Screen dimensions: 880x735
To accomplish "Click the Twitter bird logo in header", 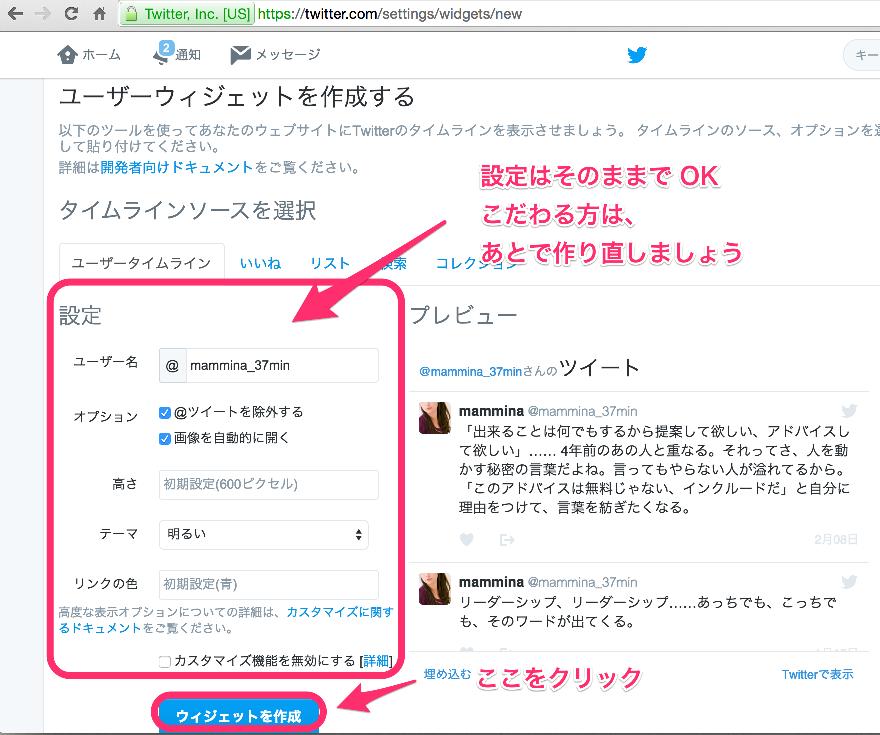I will 637,54.
